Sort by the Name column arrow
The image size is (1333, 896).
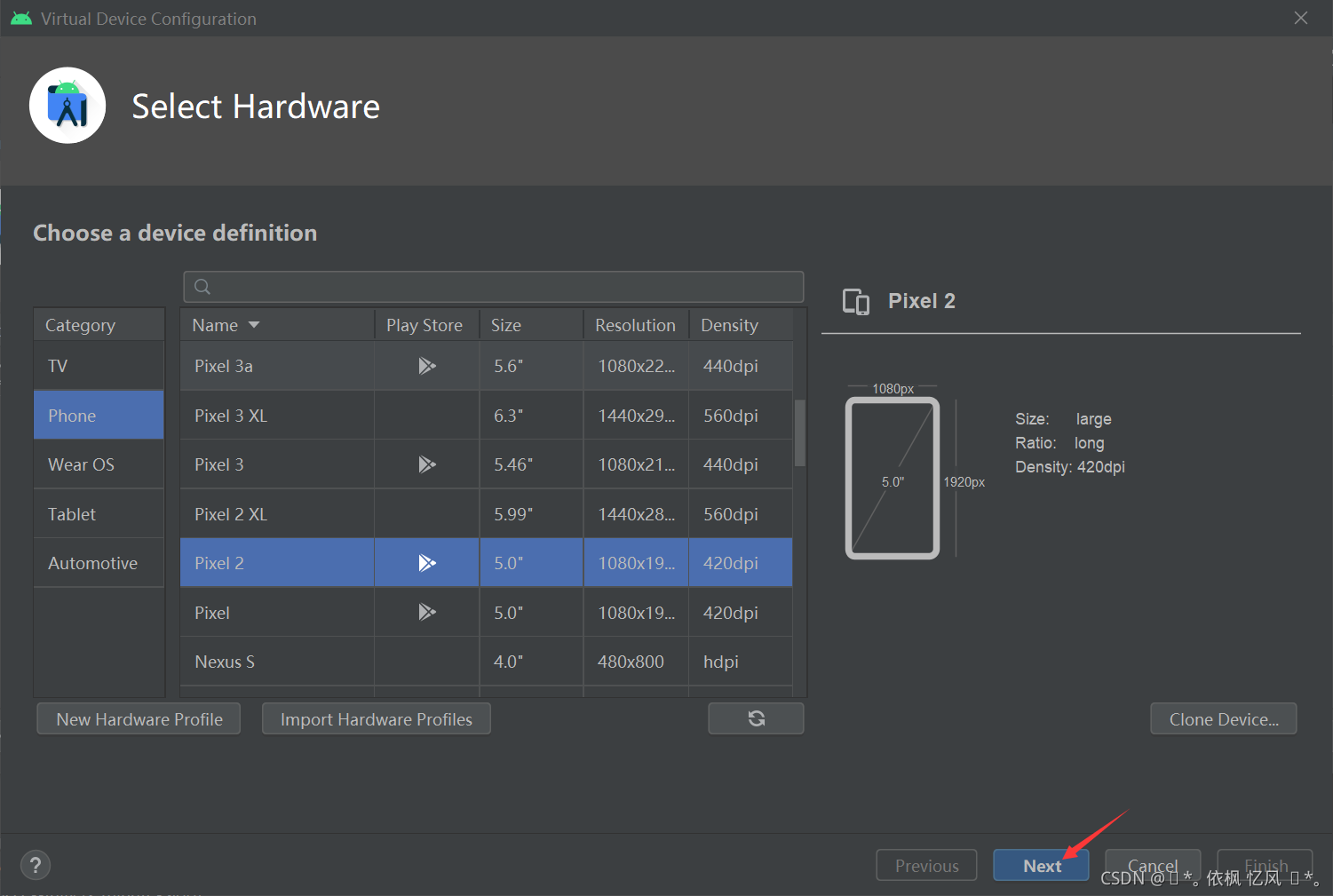coord(254,325)
